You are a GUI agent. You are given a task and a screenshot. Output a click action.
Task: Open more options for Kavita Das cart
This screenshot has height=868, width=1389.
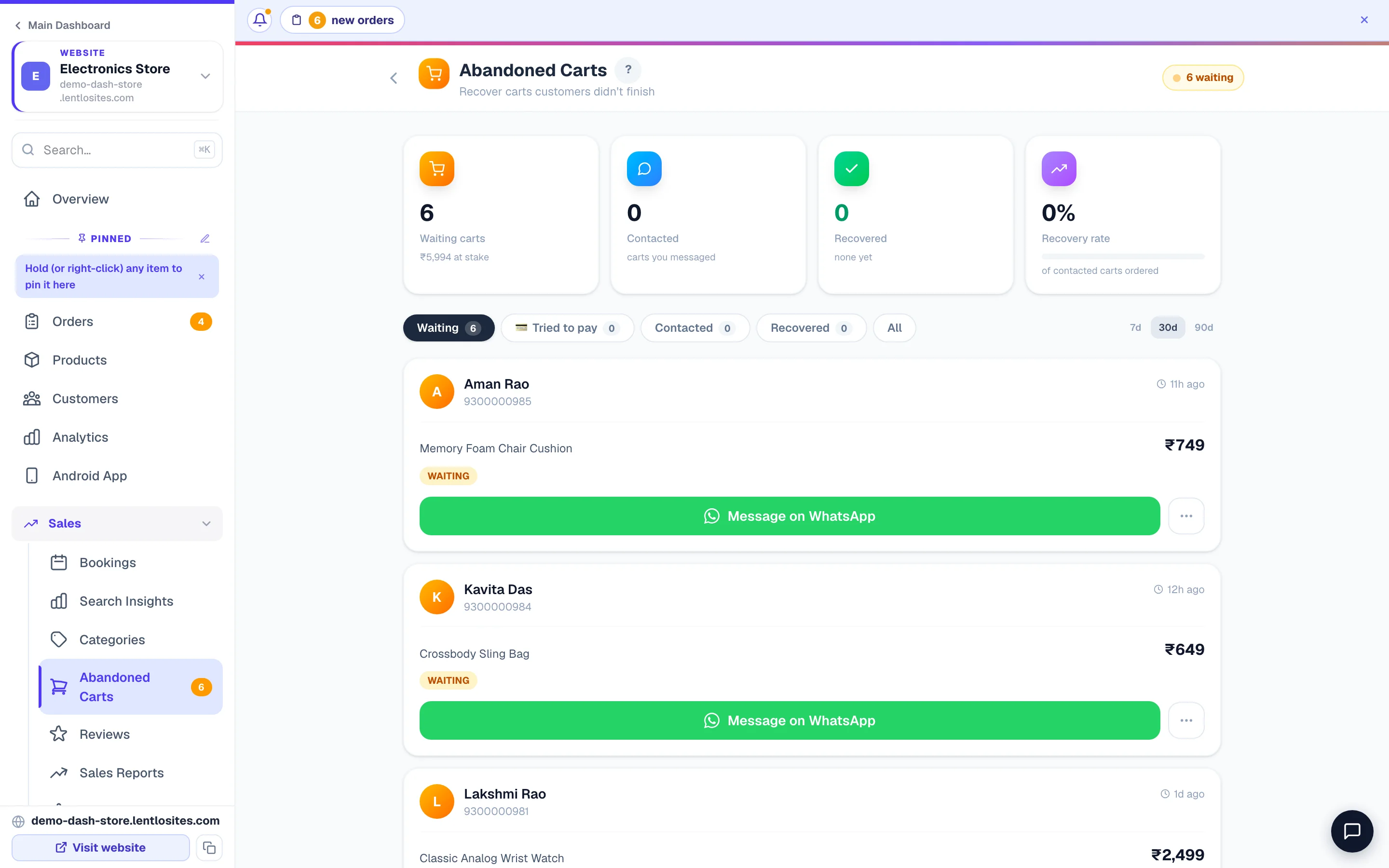[1186, 720]
